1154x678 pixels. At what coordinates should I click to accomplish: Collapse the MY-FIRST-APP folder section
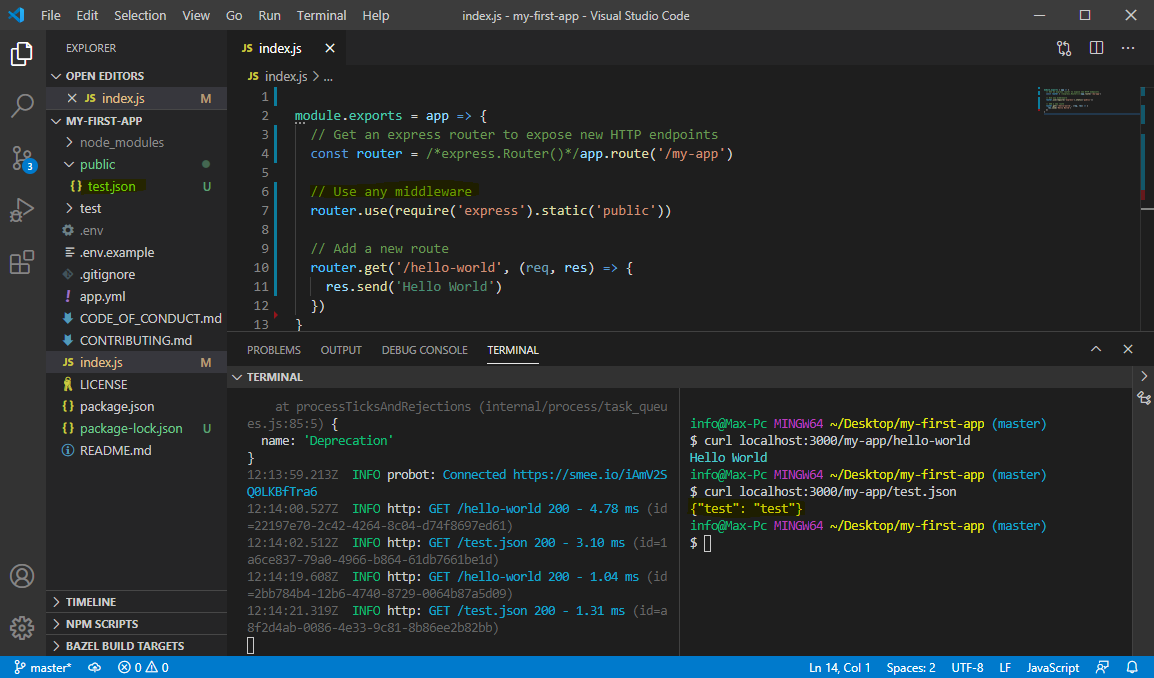coord(57,121)
